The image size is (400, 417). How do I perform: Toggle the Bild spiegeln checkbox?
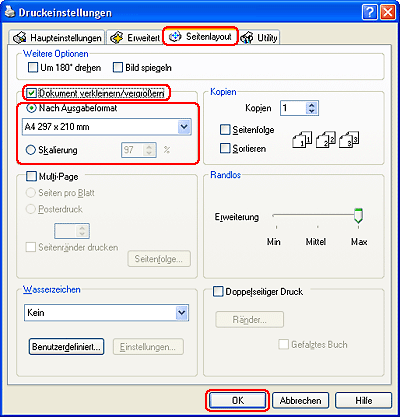[118, 68]
